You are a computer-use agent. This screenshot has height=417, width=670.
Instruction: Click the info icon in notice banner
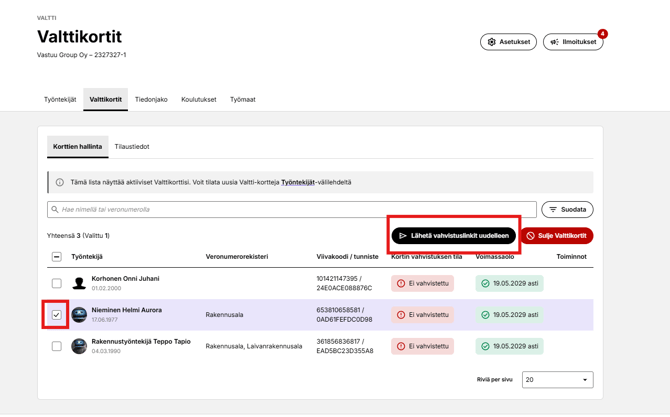[x=60, y=182]
